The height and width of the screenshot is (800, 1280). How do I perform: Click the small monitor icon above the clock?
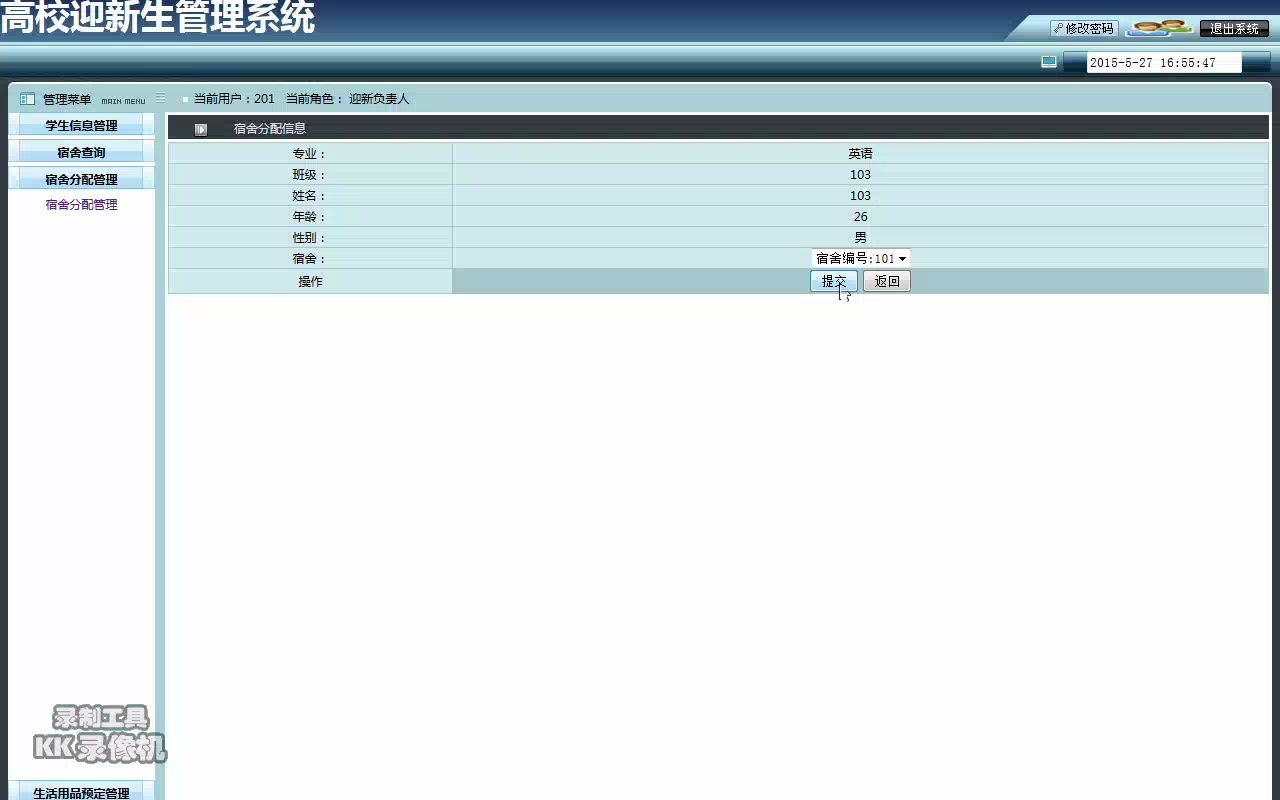pos(1048,61)
